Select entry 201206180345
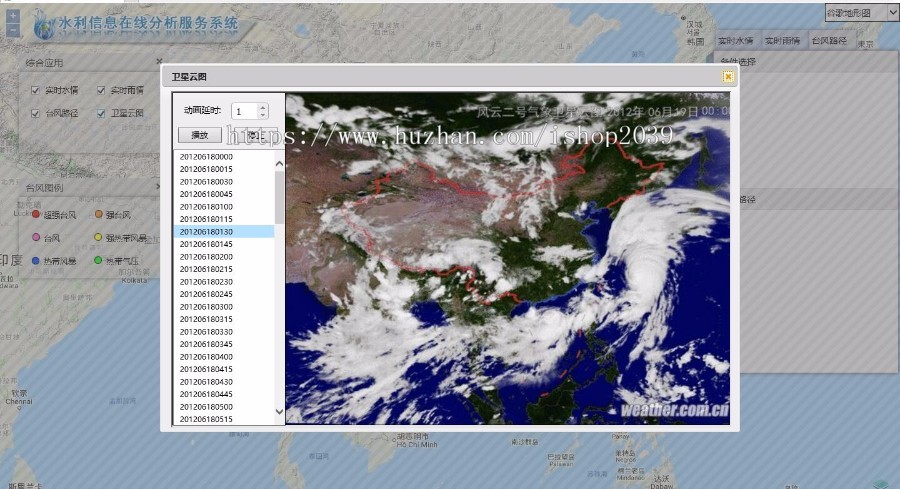This screenshot has width=900, height=489. [224, 344]
